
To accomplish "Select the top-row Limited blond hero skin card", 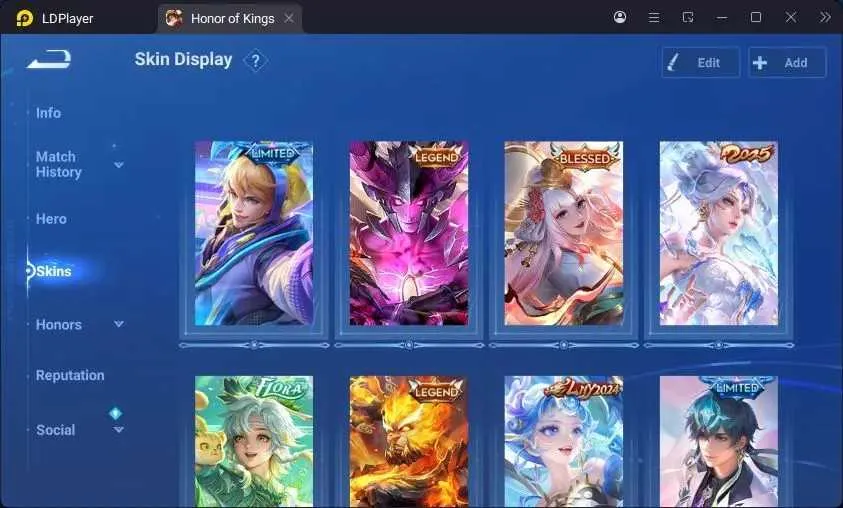I will point(254,233).
